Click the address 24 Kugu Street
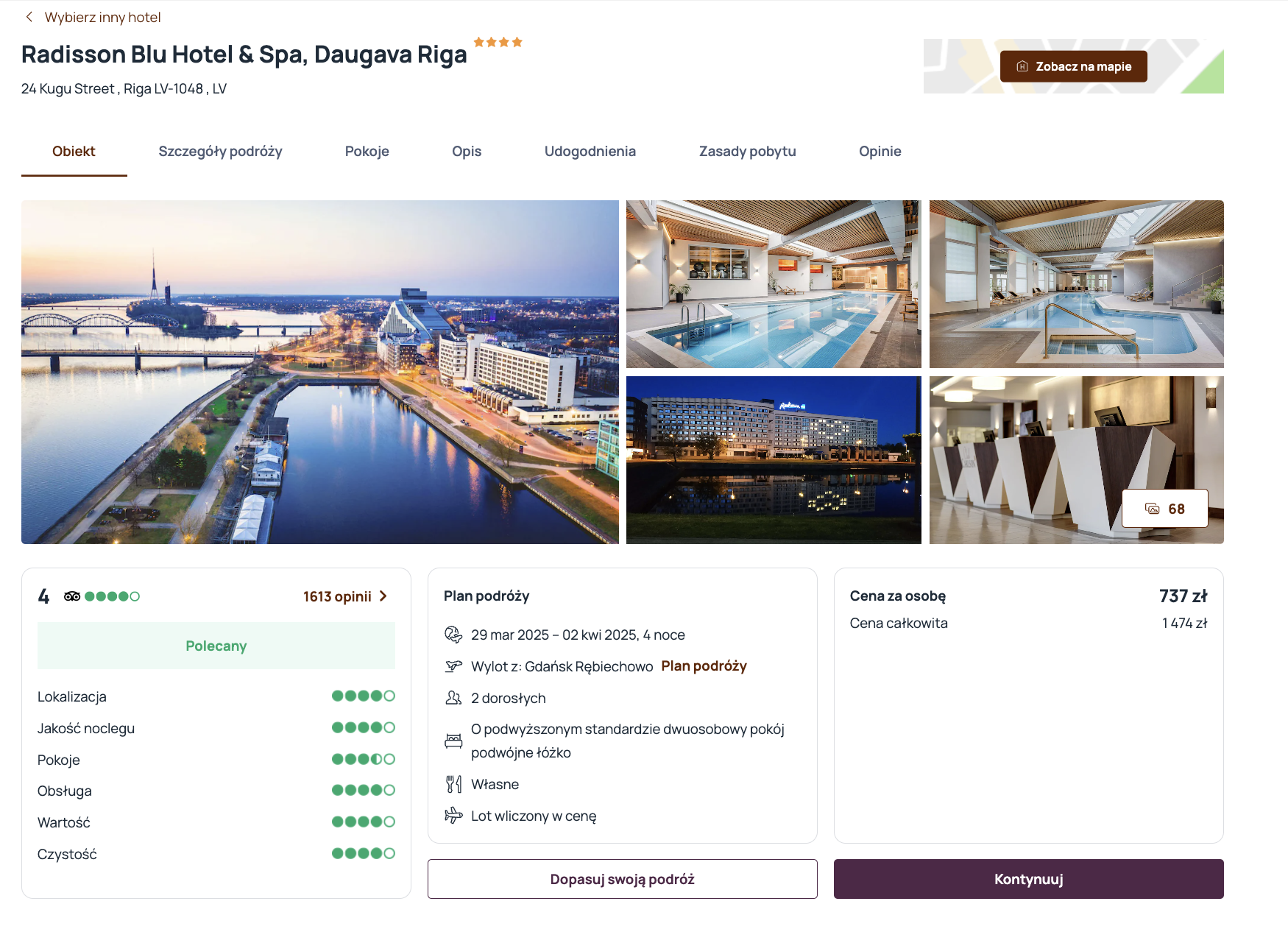The height and width of the screenshot is (932, 1288). pos(124,89)
